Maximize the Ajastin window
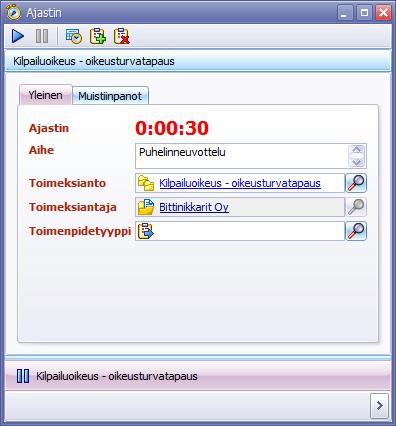This screenshot has height=426, width=396. 364,13
